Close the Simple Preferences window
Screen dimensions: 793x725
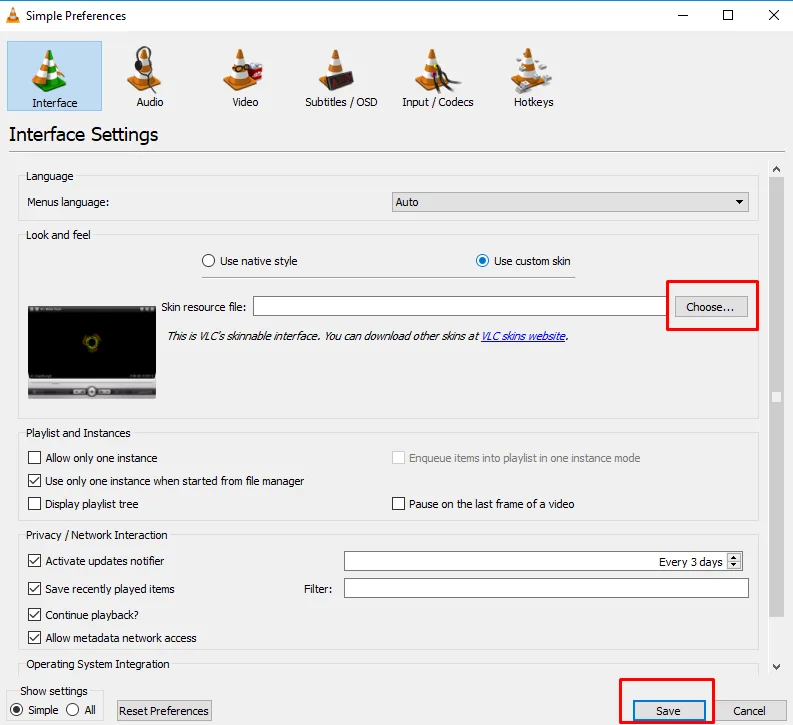[774, 15]
